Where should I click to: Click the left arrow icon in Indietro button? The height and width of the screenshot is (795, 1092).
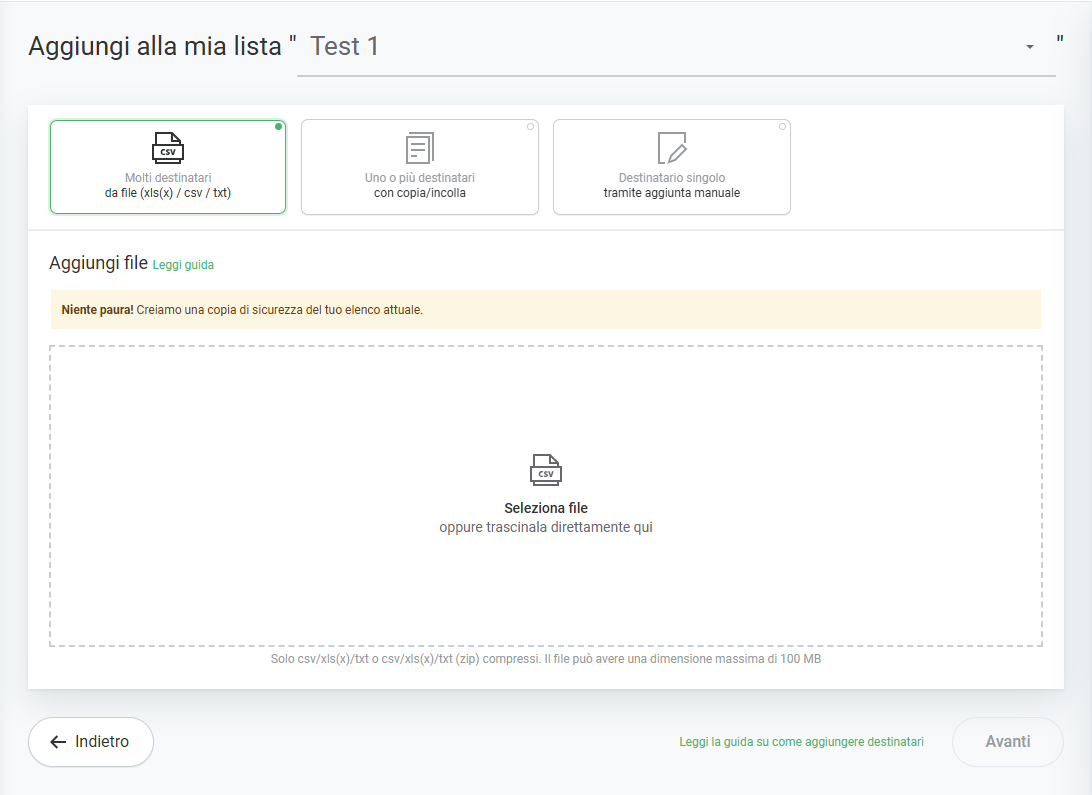tap(58, 742)
